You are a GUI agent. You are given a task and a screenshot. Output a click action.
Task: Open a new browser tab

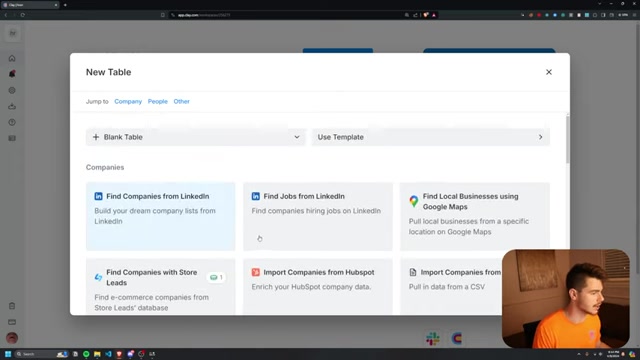tap(65, 5)
